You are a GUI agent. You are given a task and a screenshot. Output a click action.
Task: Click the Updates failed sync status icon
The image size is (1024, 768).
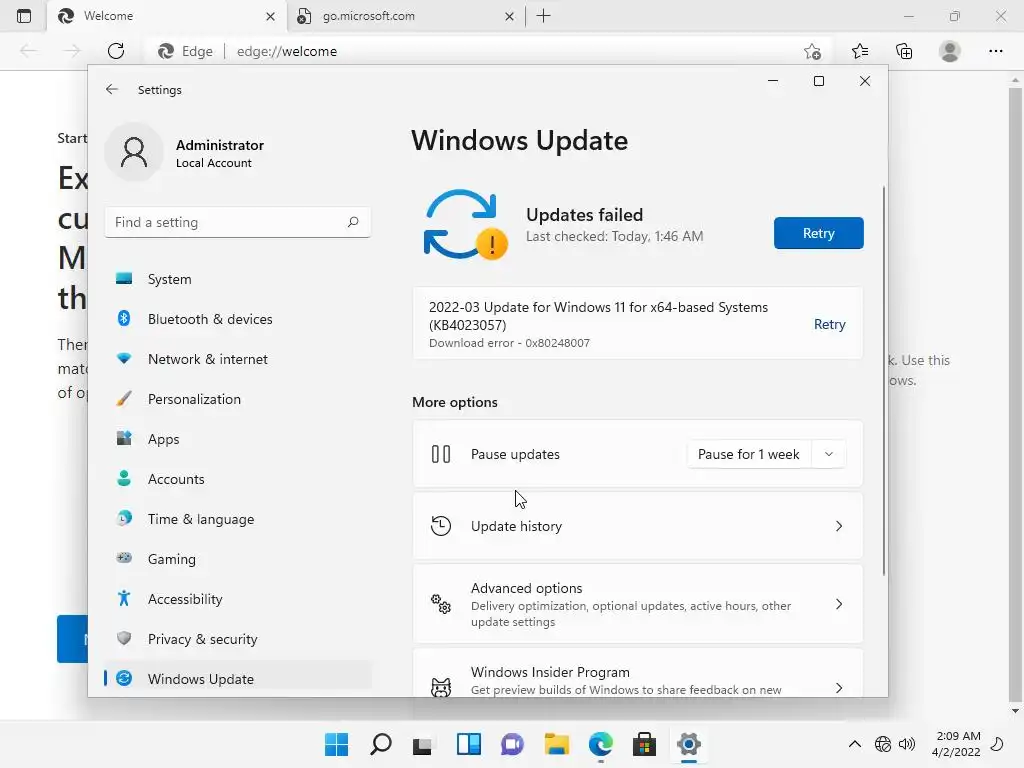[x=465, y=225]
